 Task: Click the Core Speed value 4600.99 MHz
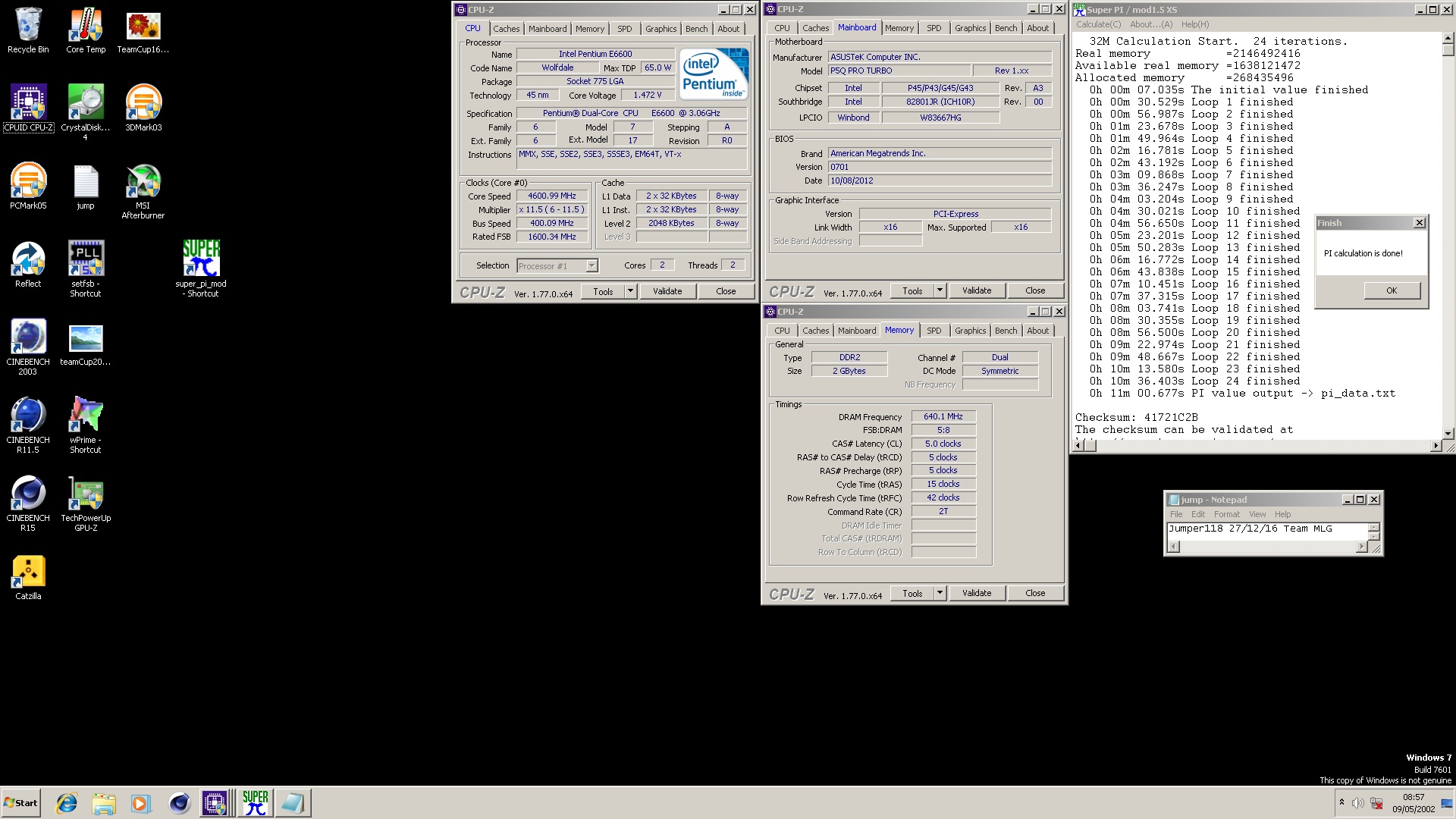(x=552, y=196)
